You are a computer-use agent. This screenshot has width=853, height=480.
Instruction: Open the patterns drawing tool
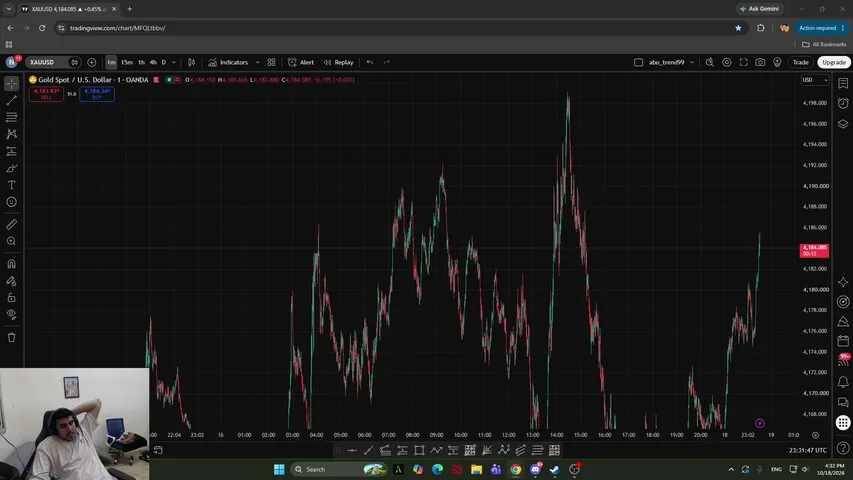pyautogui.click(x=11, y=134)
